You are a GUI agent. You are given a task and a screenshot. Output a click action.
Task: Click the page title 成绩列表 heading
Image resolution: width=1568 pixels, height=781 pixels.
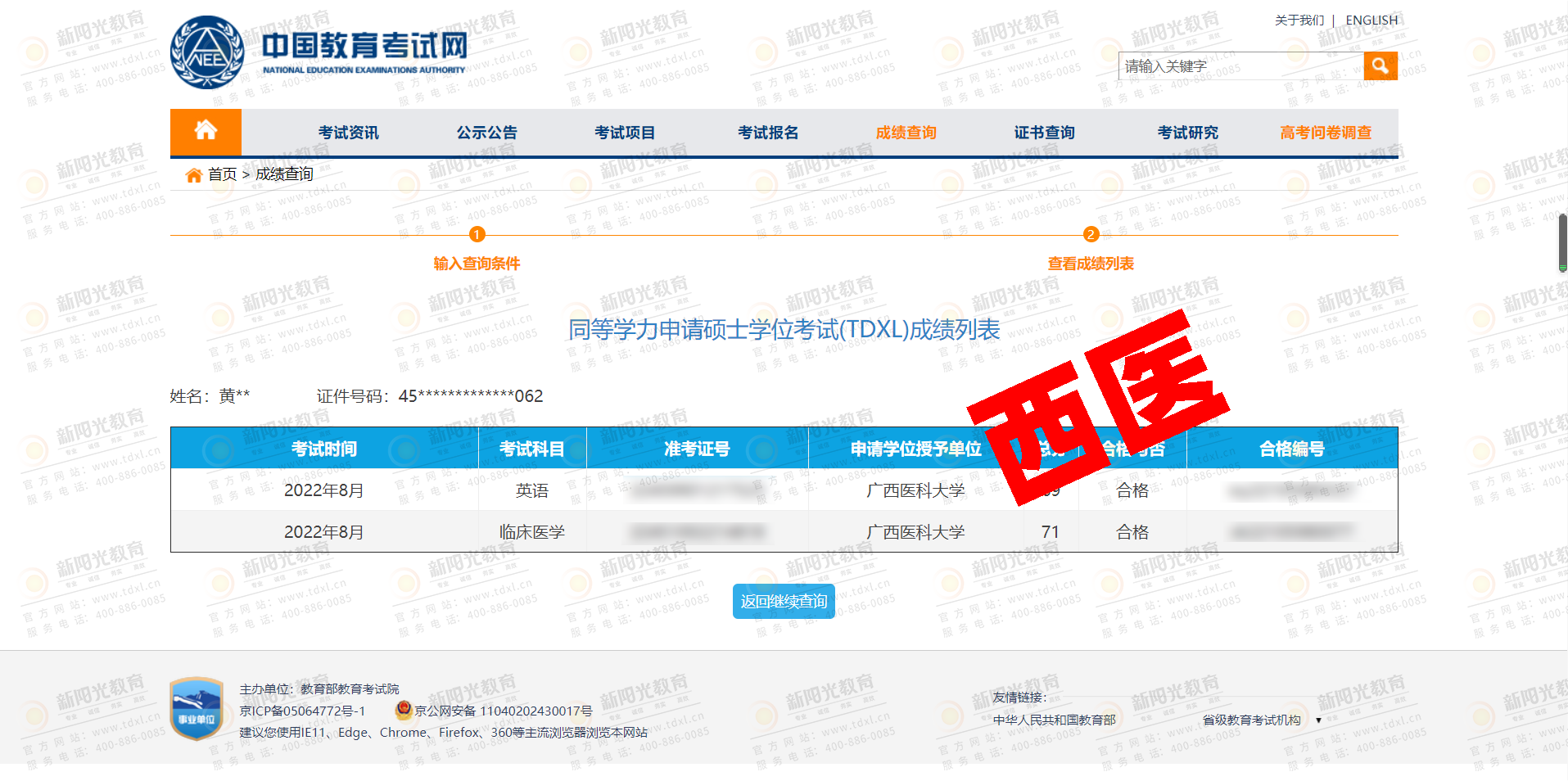click(x=784, y=329)
